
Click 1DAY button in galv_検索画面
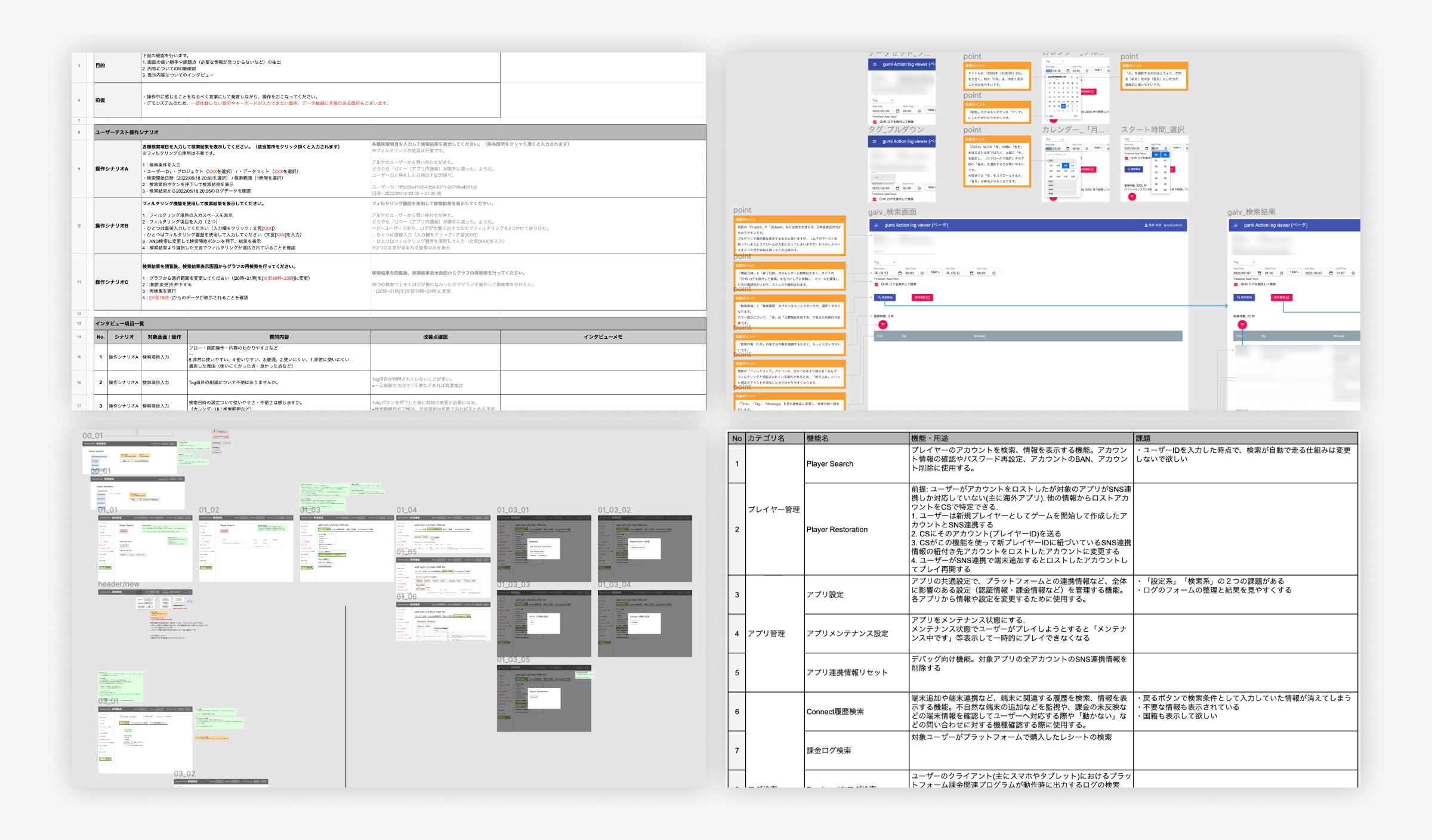tap(935, 273)
